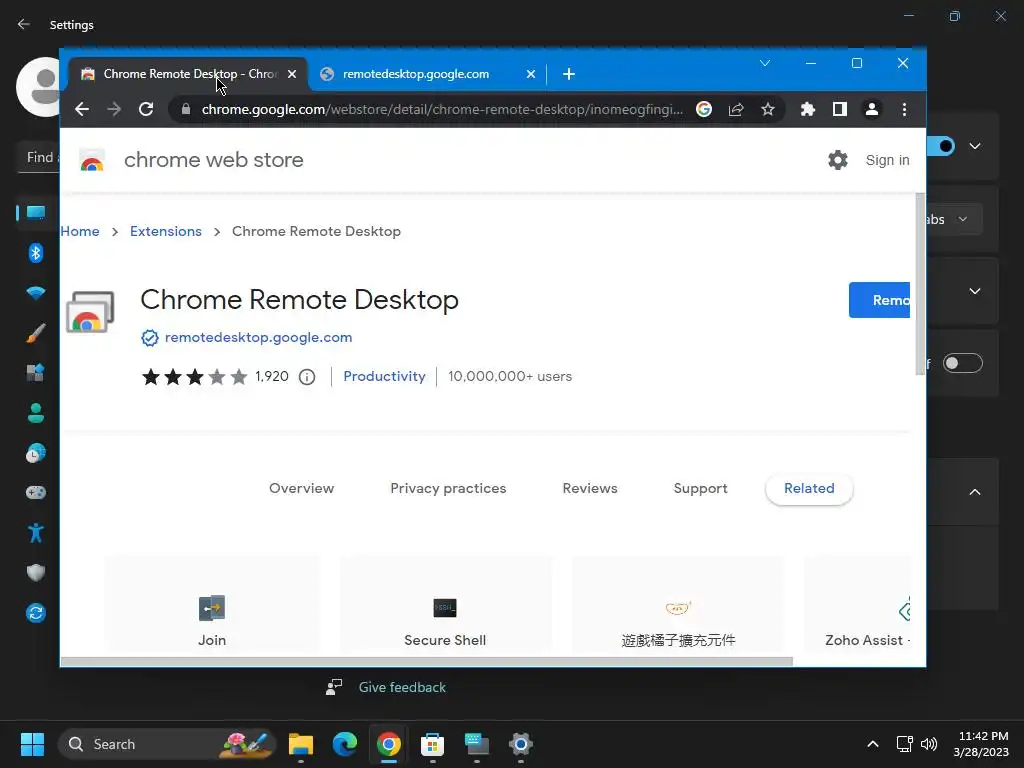Image resolution: width=1024 pixels, height=768 pixels.
Task: Reload the Chrome Web Store page
Action: [x=146, y=109]
